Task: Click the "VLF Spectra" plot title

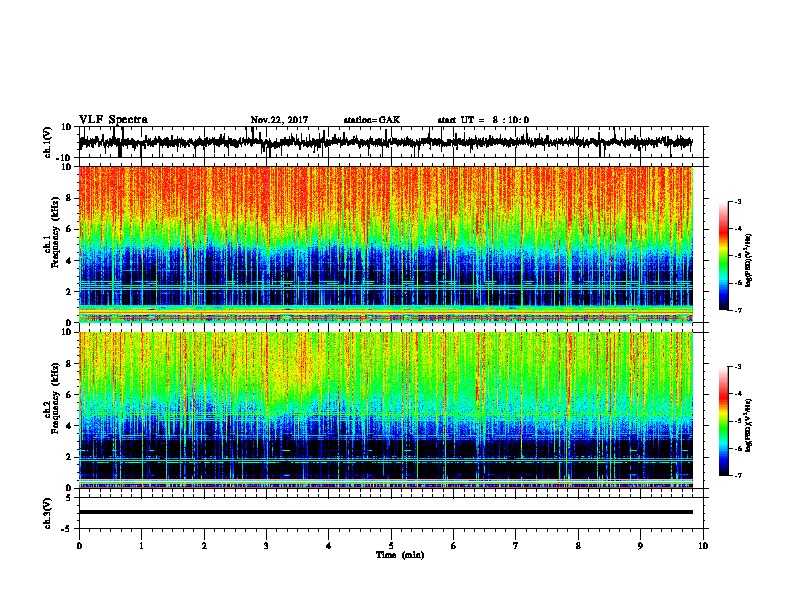Action: click(113, 120)
